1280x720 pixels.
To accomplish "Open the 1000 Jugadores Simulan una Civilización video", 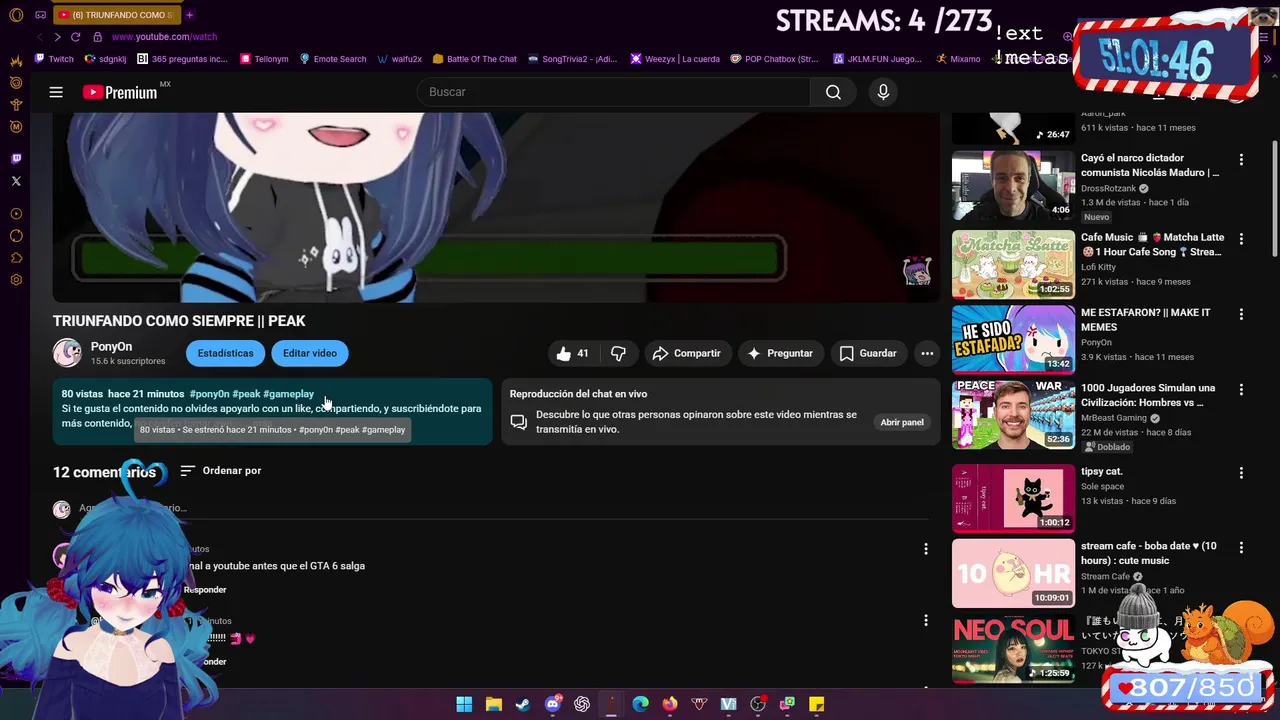I will click(1013, 414).
